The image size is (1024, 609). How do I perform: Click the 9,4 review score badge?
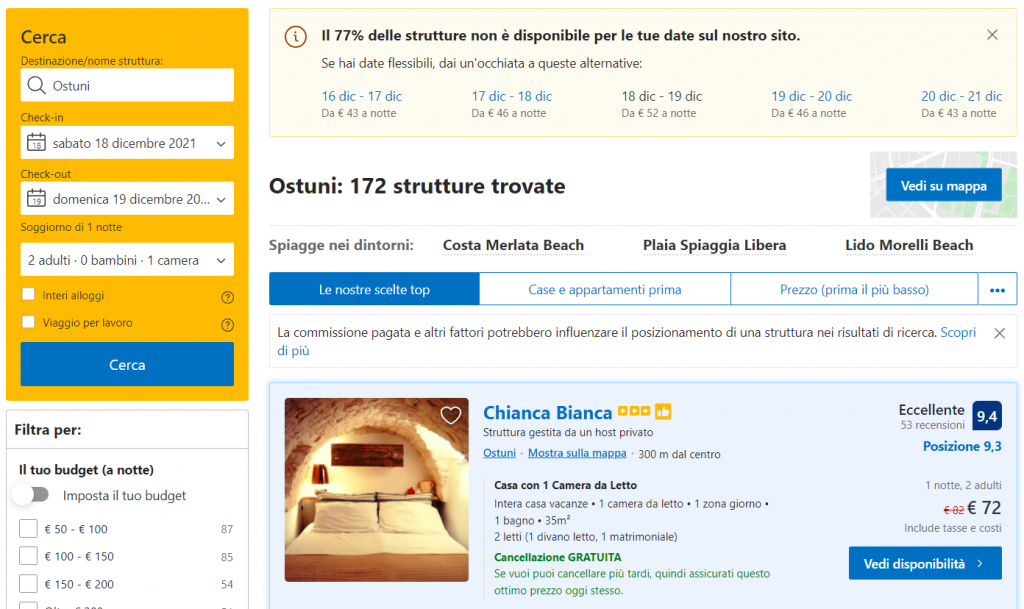coord(987,415)
